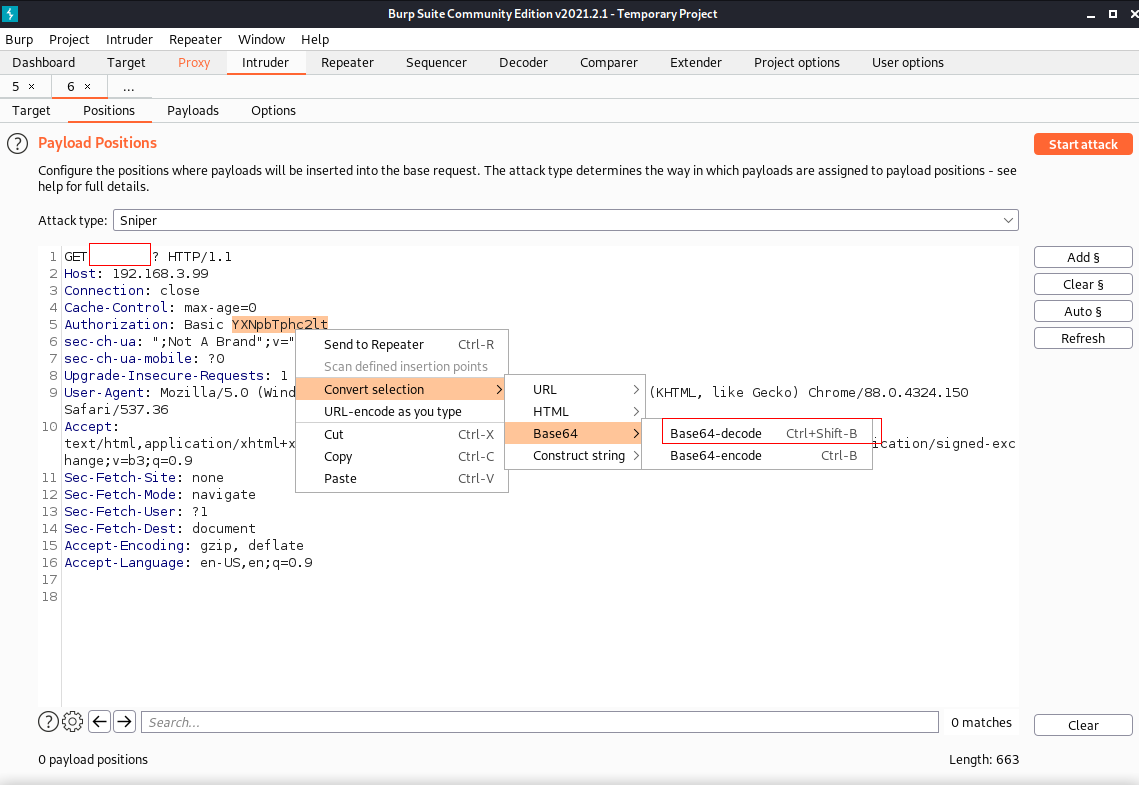Click the Accept-Language header line

click(x=188, y=563)
